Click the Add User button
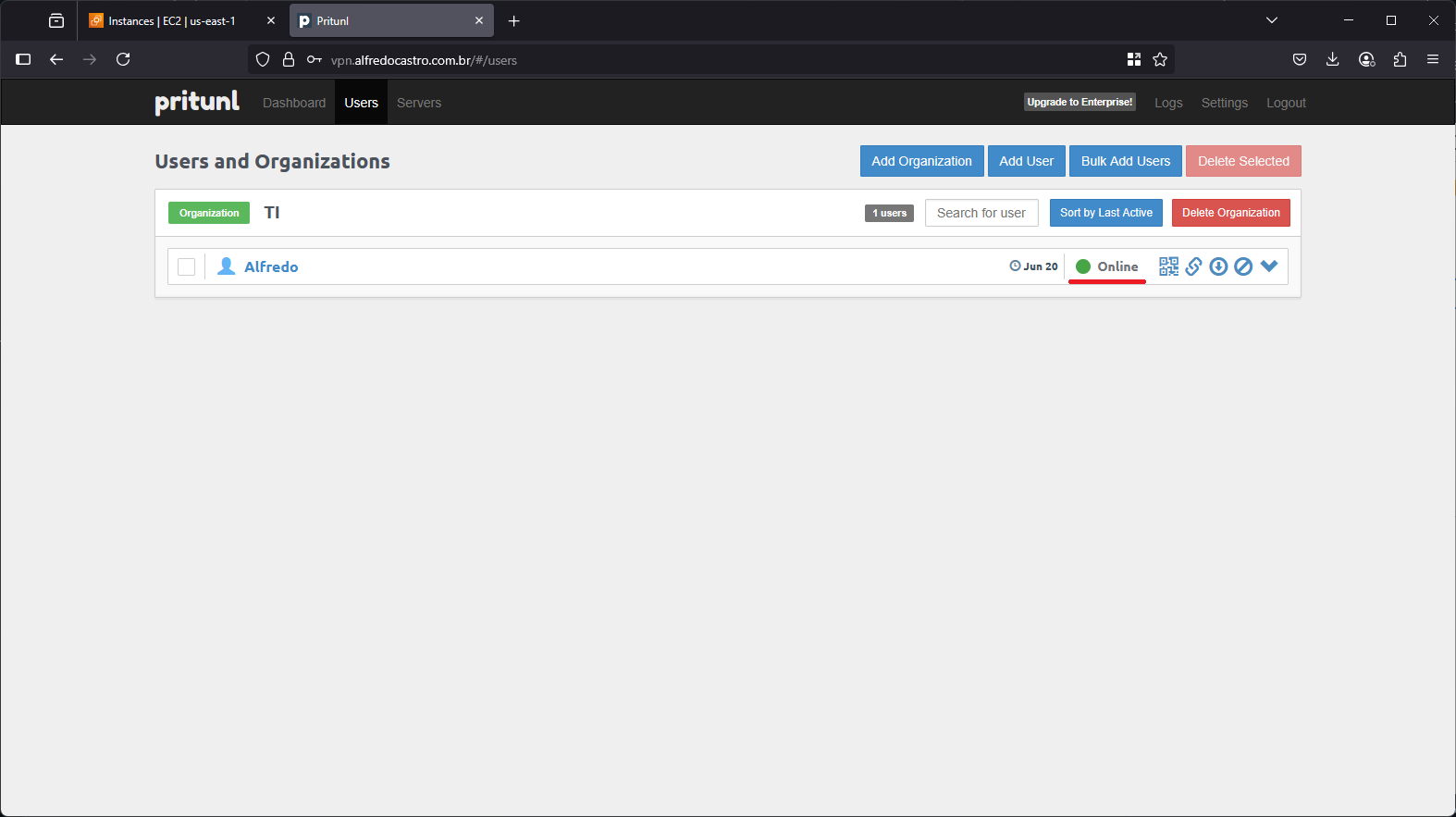The image size is (1456, 817). coord(1027,161)
